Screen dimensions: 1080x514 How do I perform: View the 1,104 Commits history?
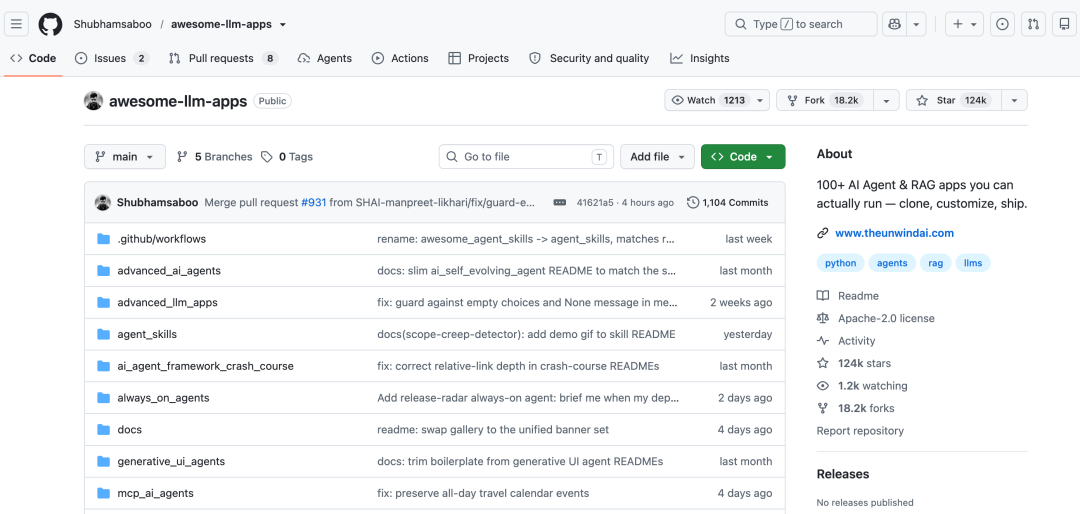pyautogui.click(x=728, y=203)
